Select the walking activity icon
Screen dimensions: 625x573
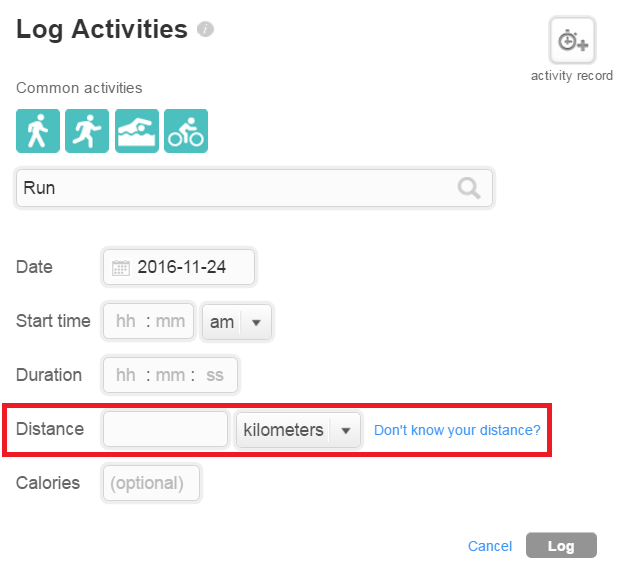click(38, 131)
